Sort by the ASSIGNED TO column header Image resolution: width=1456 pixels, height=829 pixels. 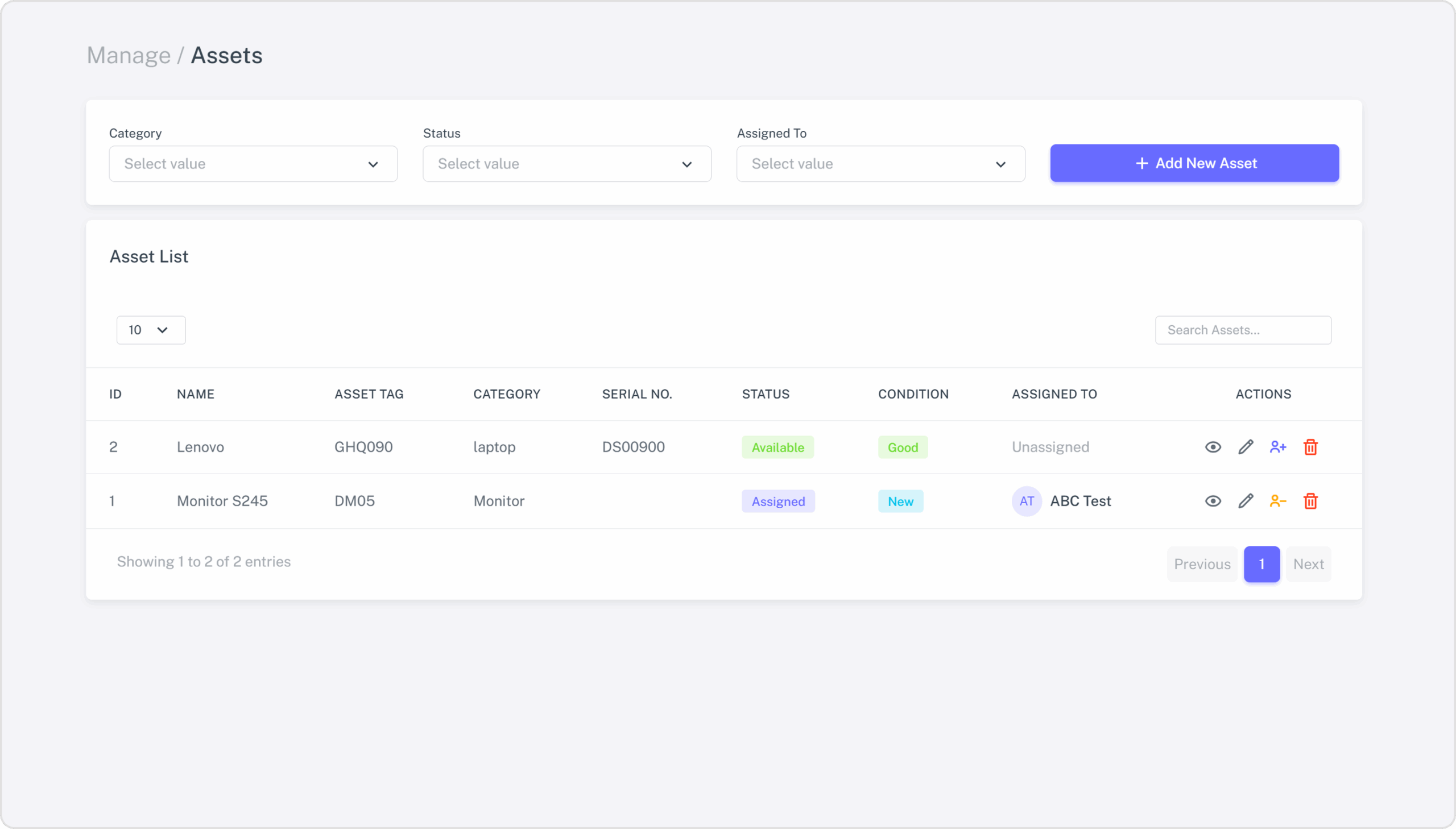(x=1054, y=394)
